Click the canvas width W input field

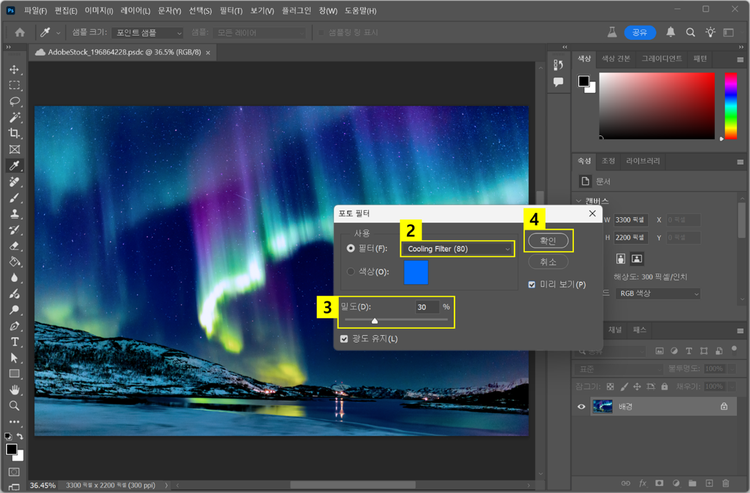630,220
